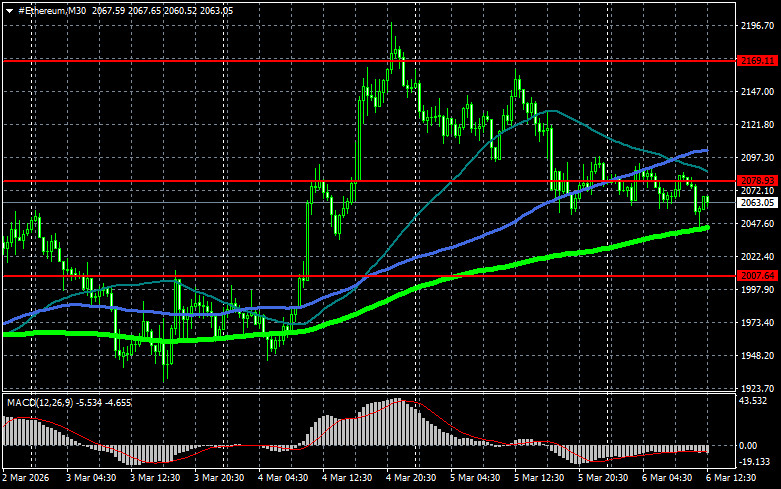Click the 5 Mar 04:30 time label
781x489 pixels.
[x=475, y=478]
